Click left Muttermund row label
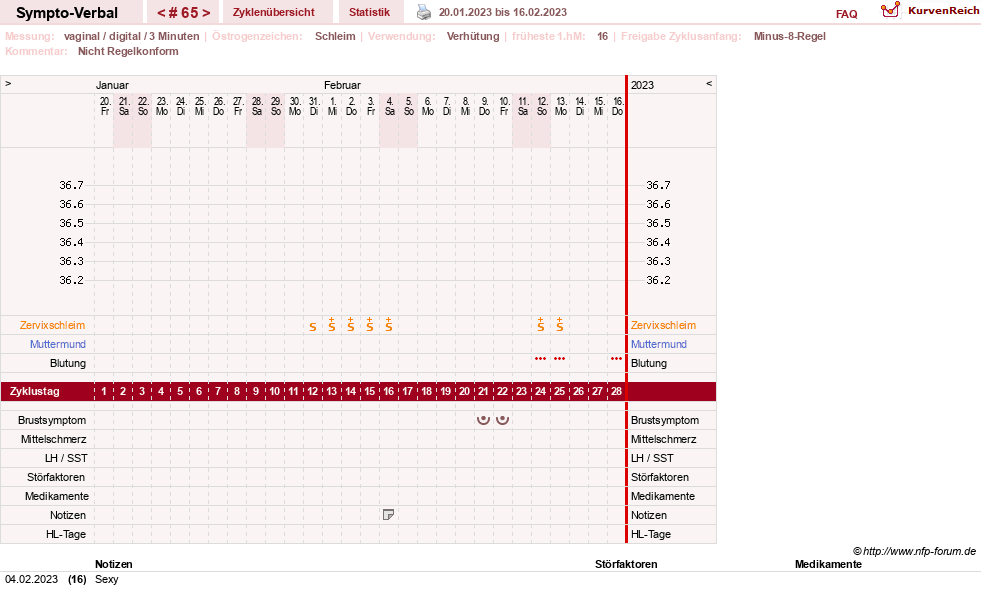Image resolution: width=981 pixels, height=603 pixels. [58, 344]
